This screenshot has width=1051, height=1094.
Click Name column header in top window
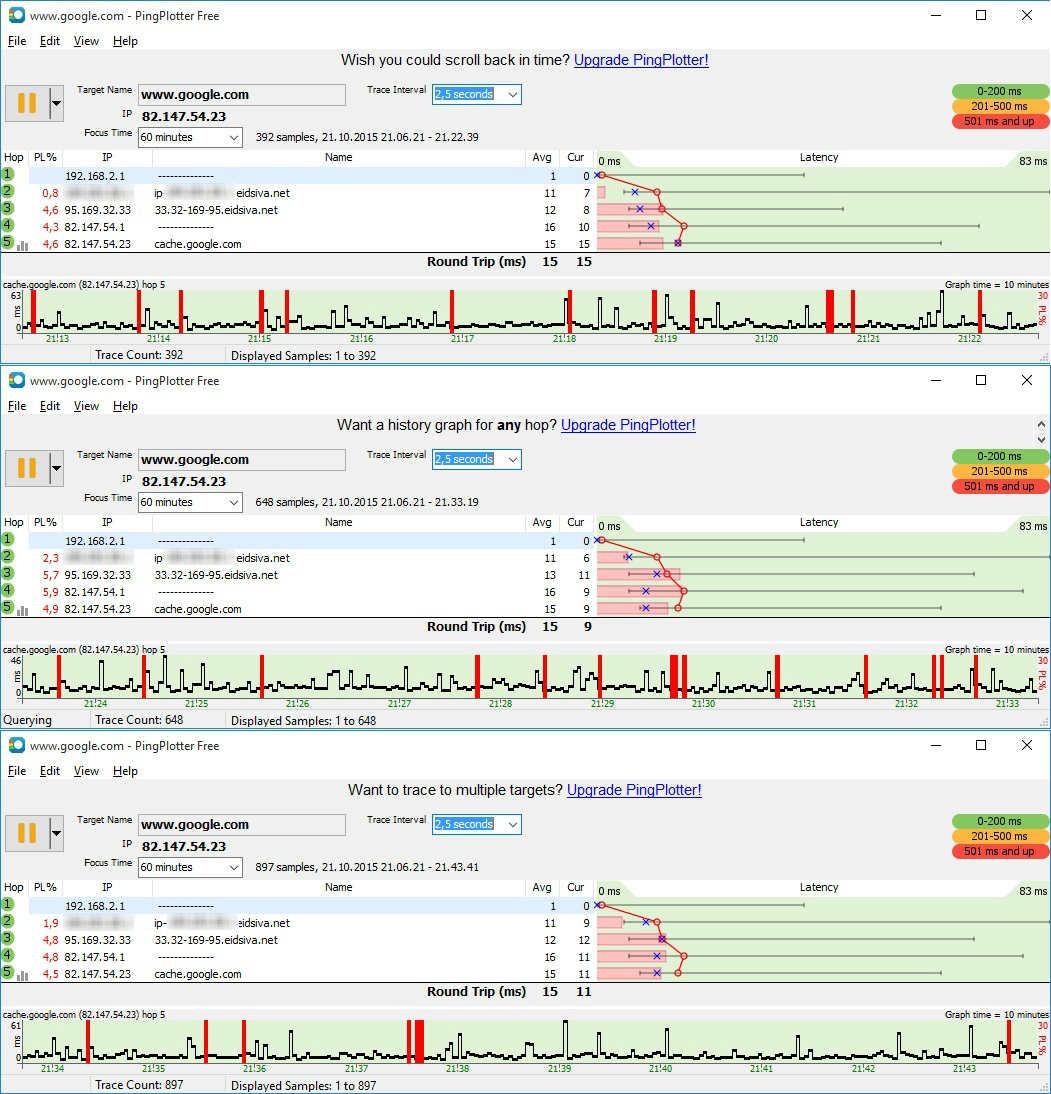pyautogui.click(x=338, y=158)
